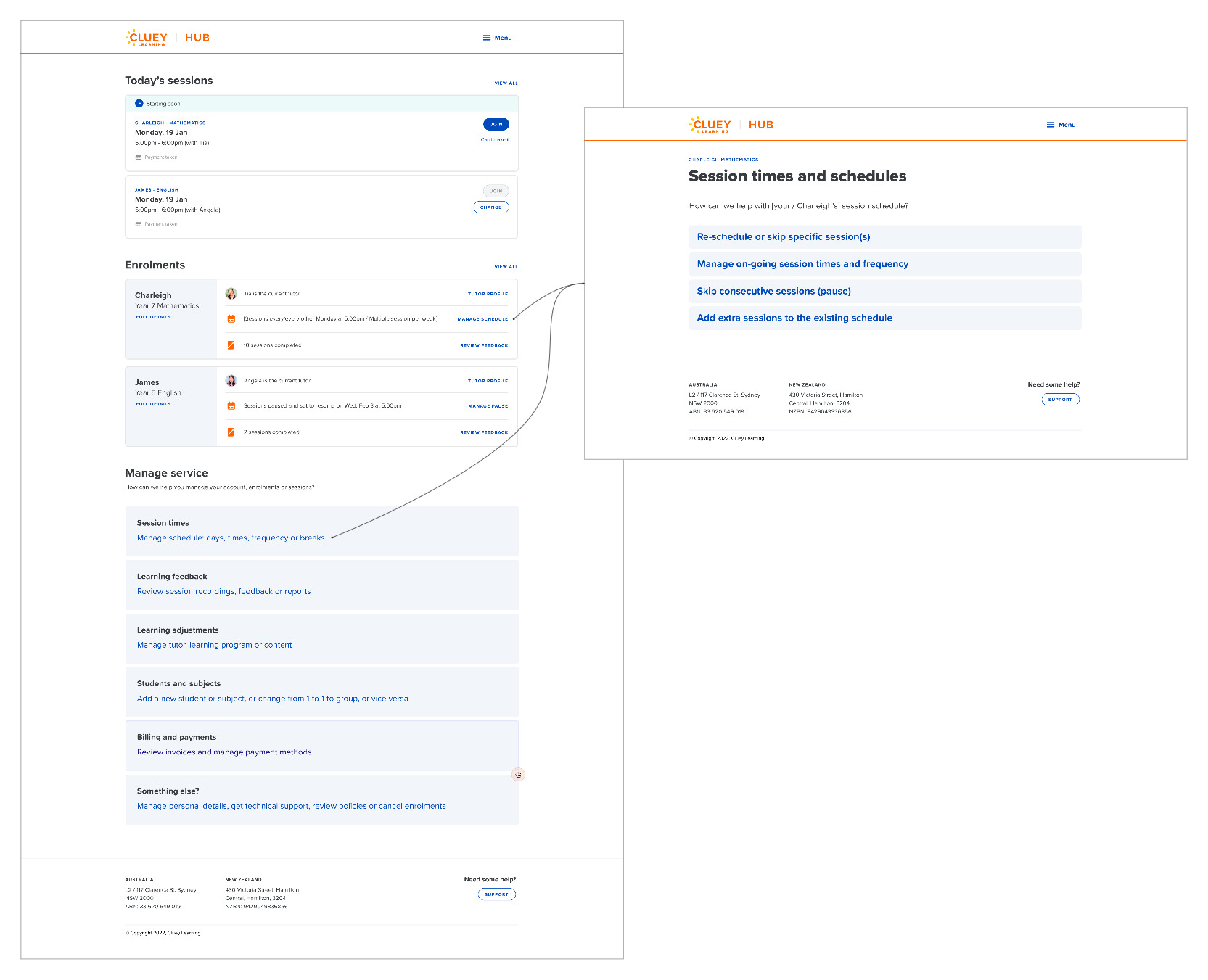The image size is (1208, 980).
Task: Open Tia's TUTOR PROFILE link
Action: [x=488, y=294]
